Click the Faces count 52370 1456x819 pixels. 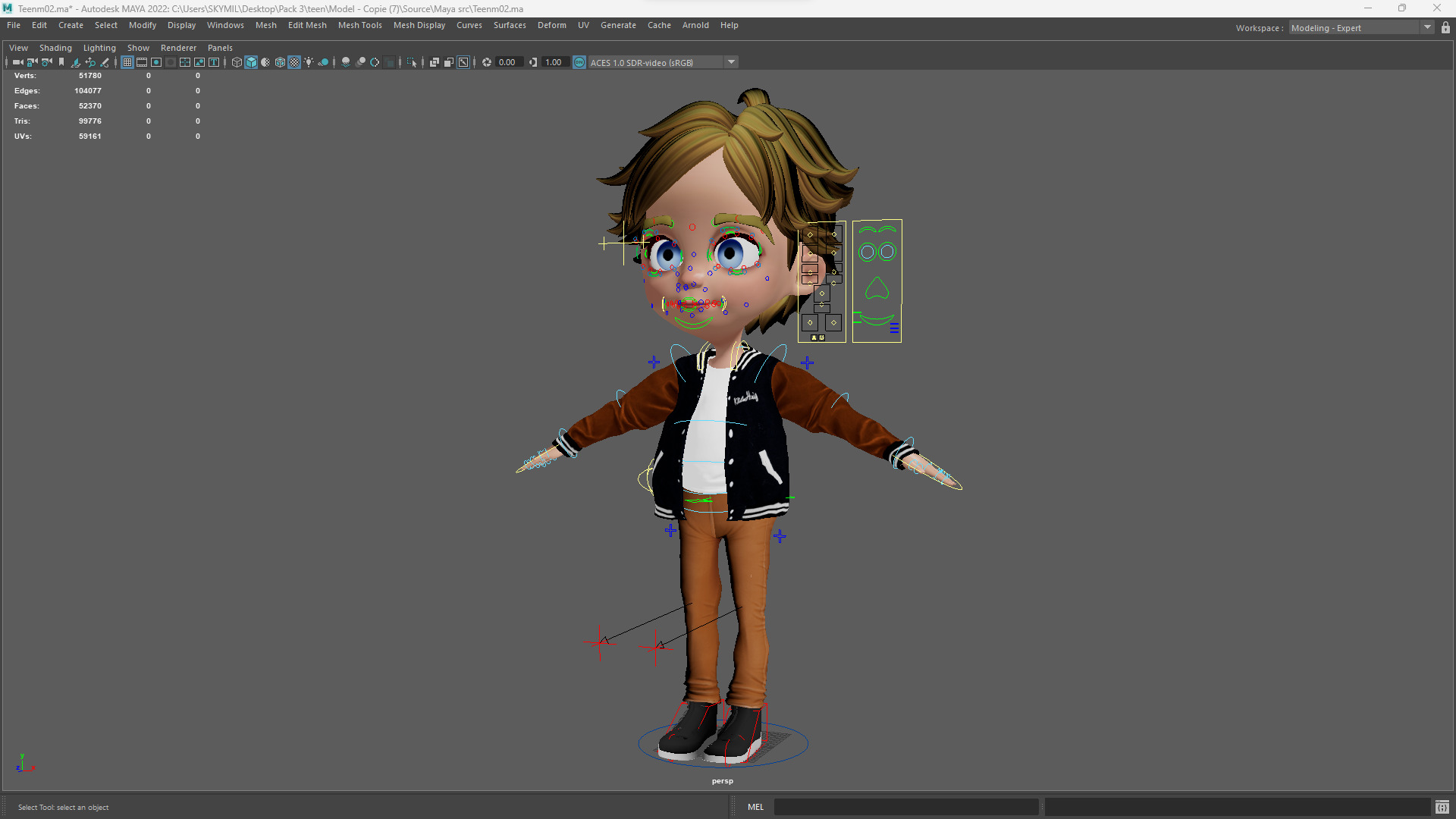[x=90, y=106]
